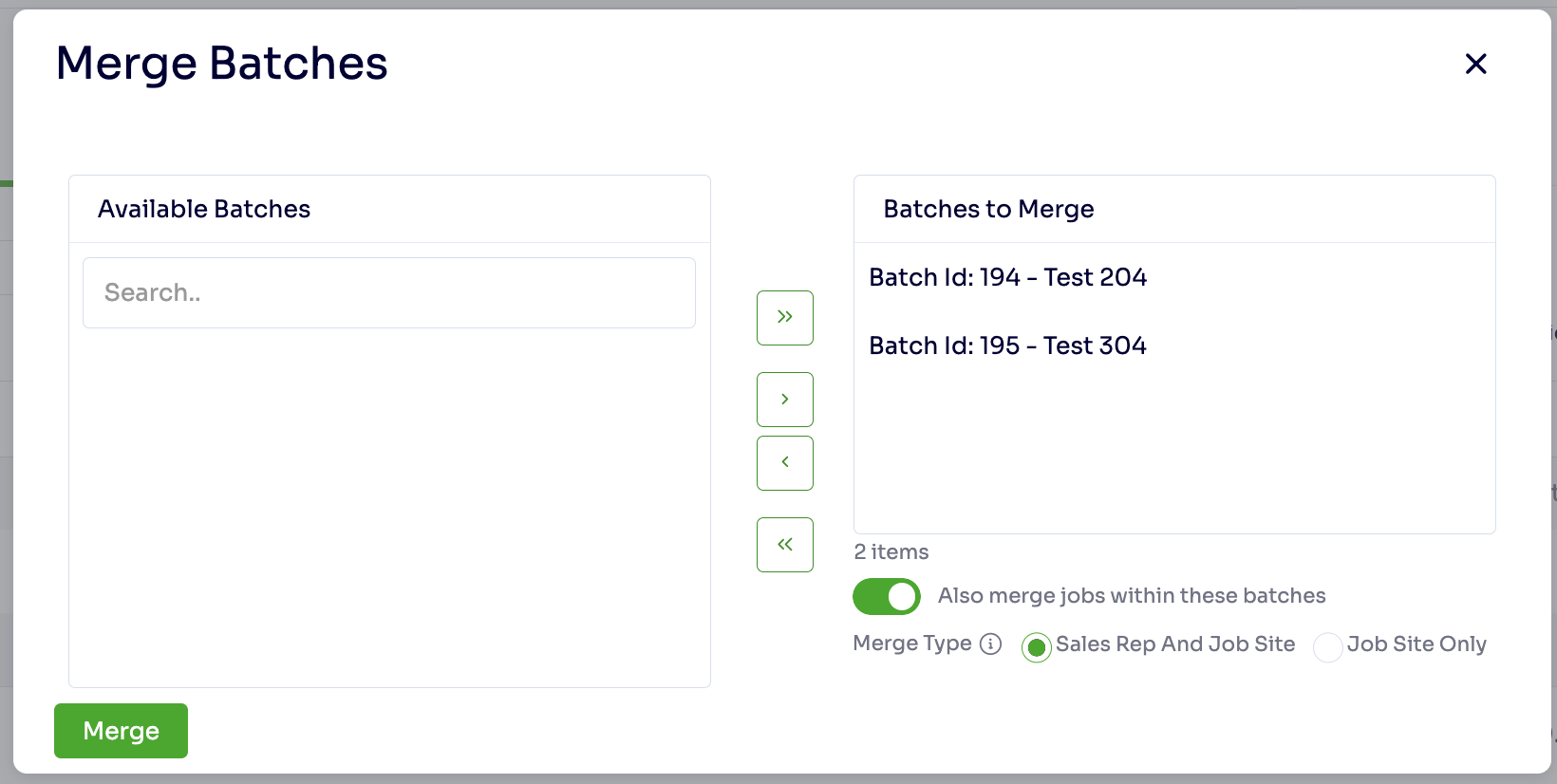Click the Batches to Merge panel header
The image size is (1557, 784).
point(988,209)
